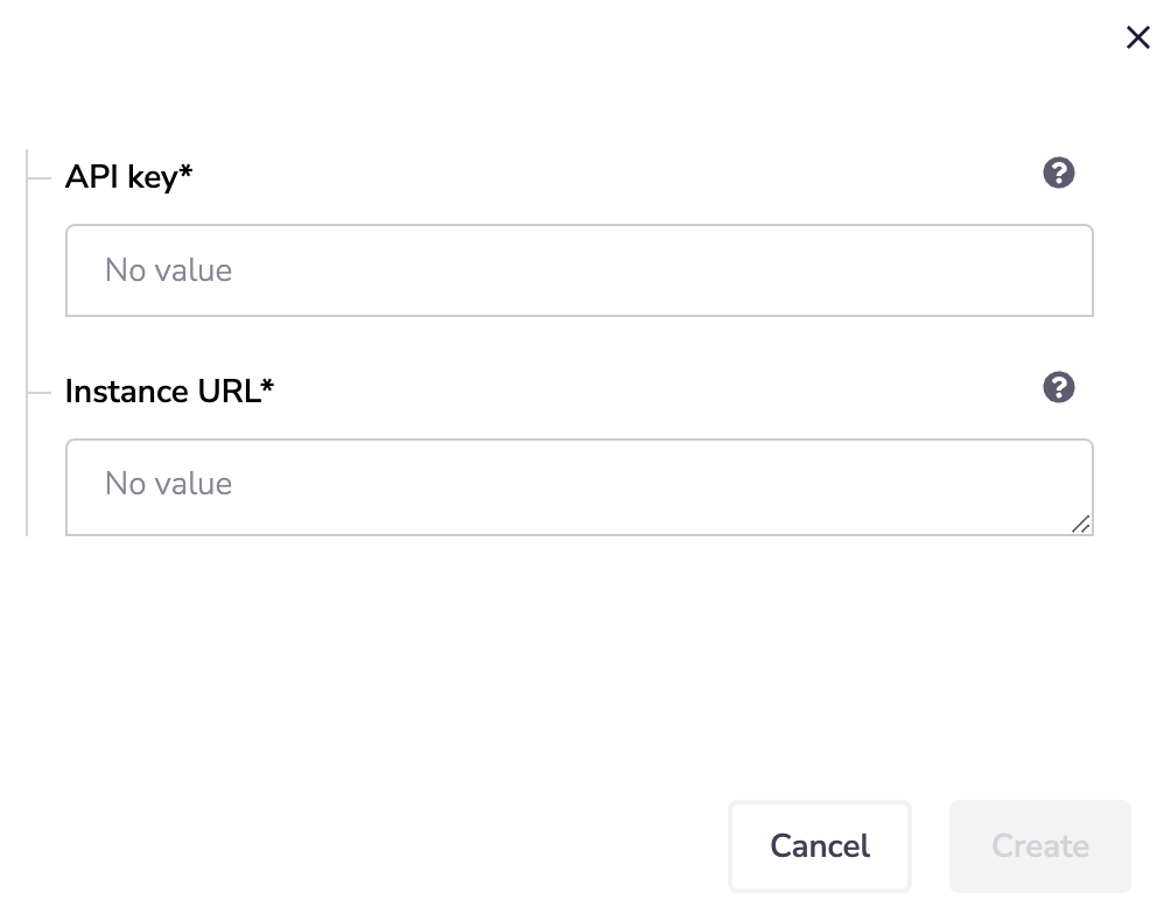Click the required asterisk next to Instance URL
Screen dimensions: 1174x920
(267, 386)
